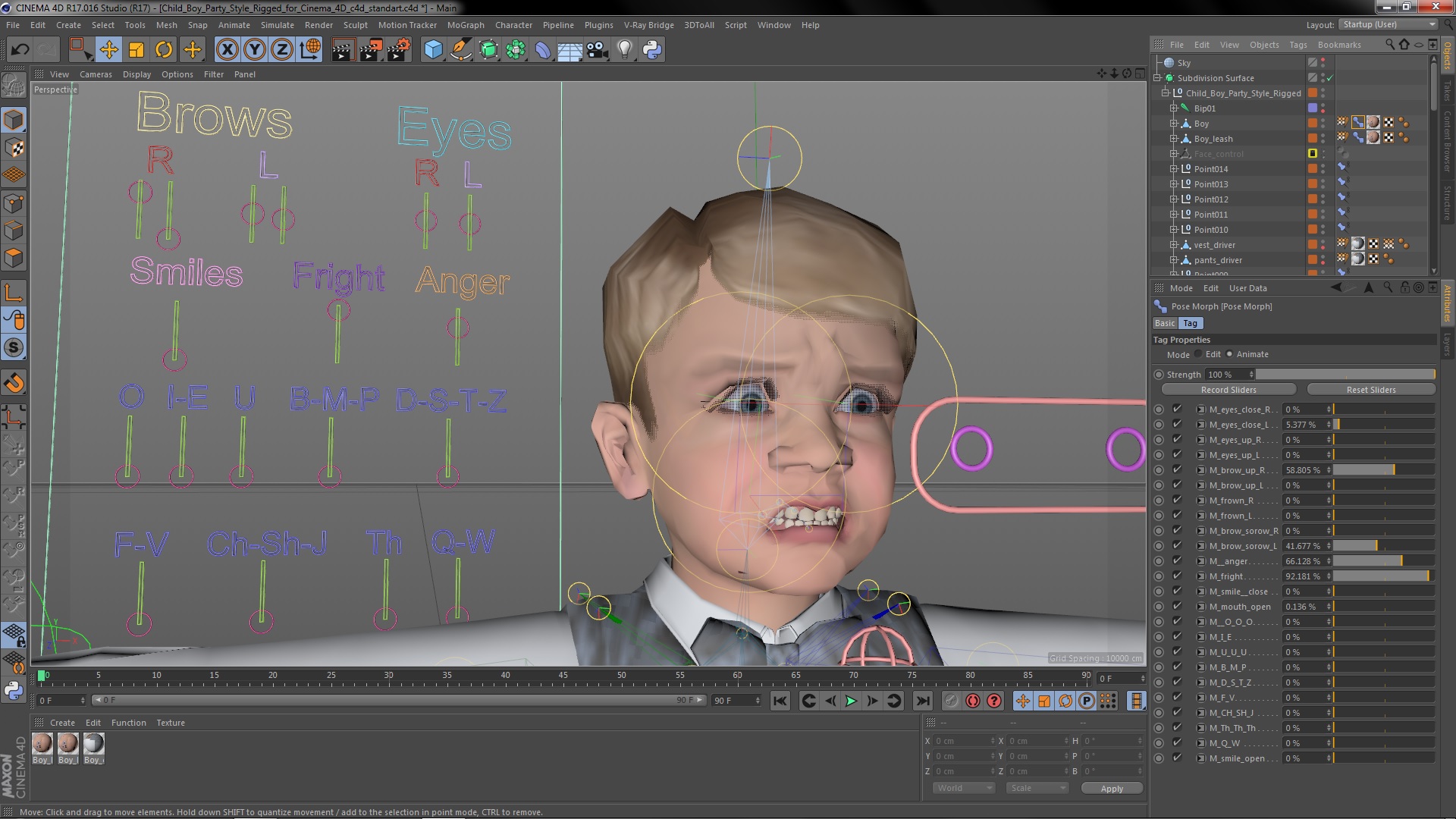Image resolution: width=1456 pixels, height=819 pixels.
Task: Switch to the Basic tab
Action: tap(1165, 323)
